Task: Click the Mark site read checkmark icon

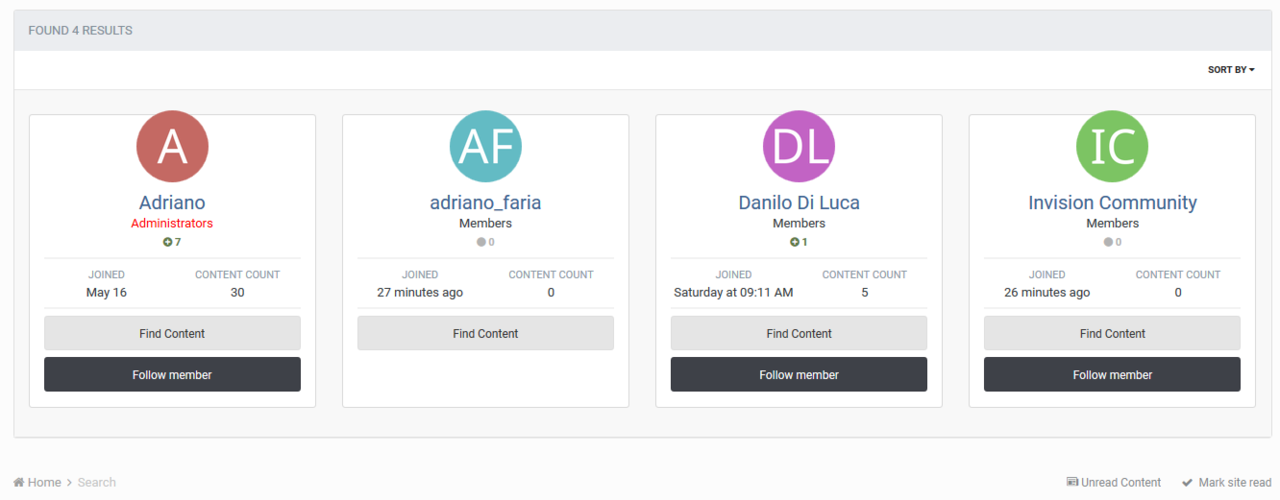Action: tap(1188, 482)
